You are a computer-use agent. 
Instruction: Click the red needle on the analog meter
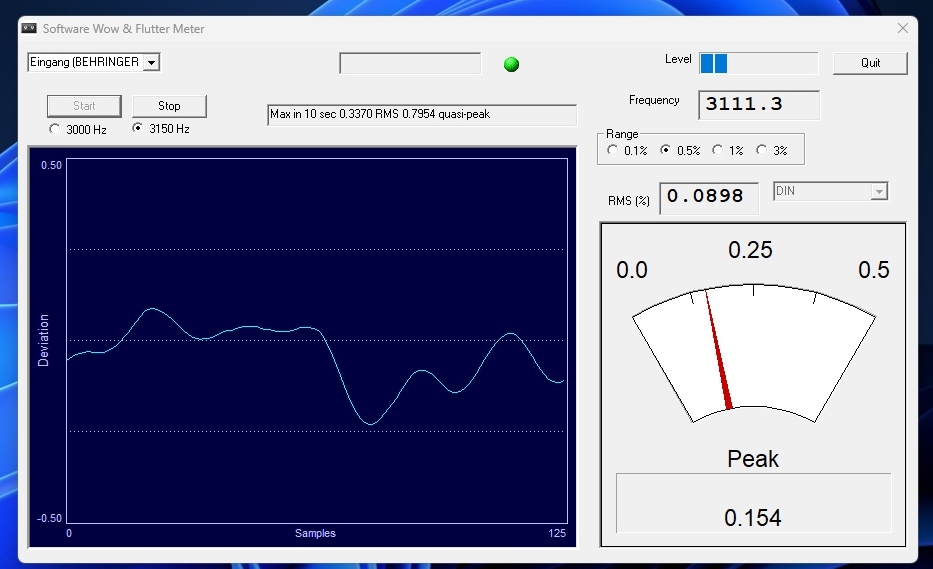[718, 350]
